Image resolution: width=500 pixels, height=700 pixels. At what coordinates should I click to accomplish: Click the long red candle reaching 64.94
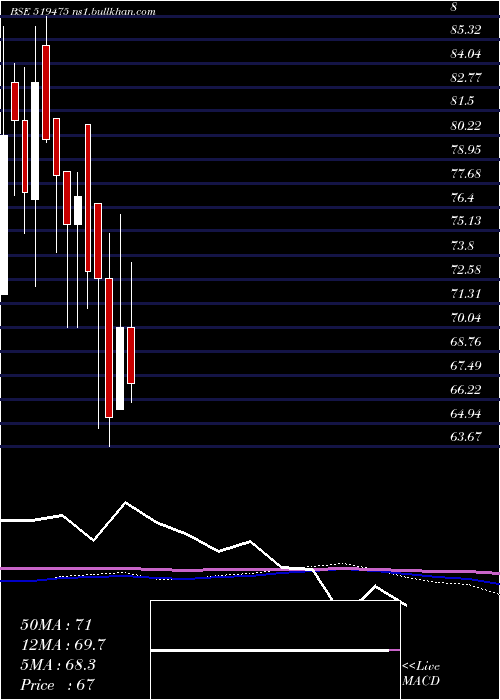[109, 348]
